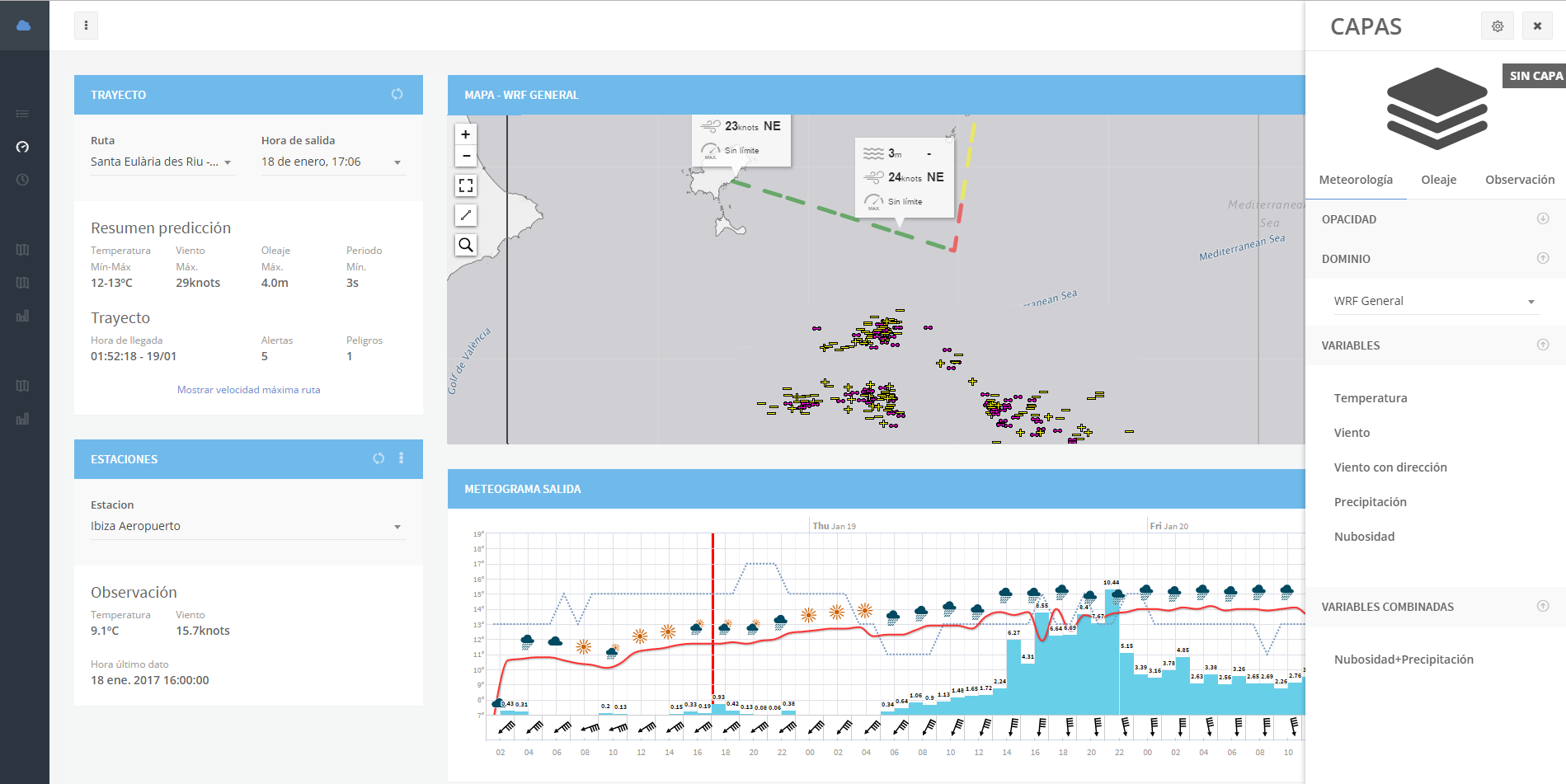Open the Hora de salida dropdown

pyautogui.click(x=332, y=162)
